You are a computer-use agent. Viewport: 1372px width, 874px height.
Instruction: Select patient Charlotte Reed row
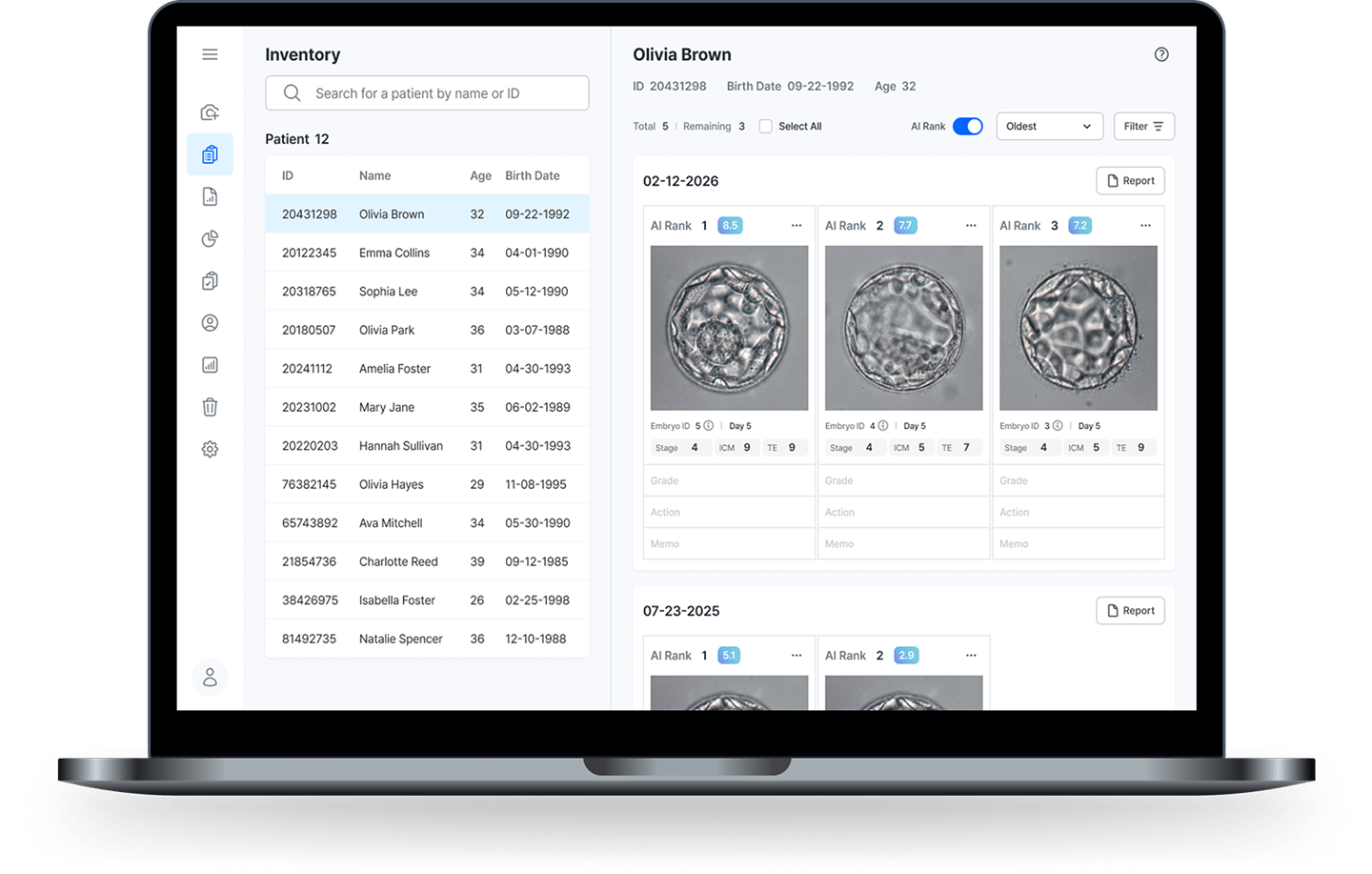click(x=427, y=561)
